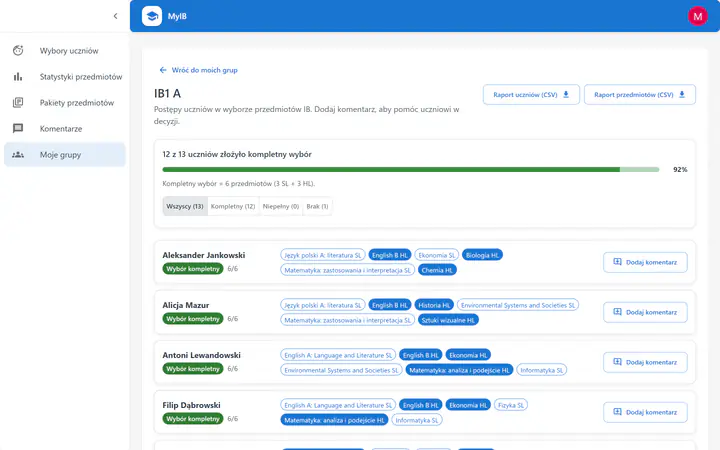The image size is (720, 450).
Task: Click Alicja Mazur's Environmental Systems and Societies SL chip
Action: click(x=518, y=305)
